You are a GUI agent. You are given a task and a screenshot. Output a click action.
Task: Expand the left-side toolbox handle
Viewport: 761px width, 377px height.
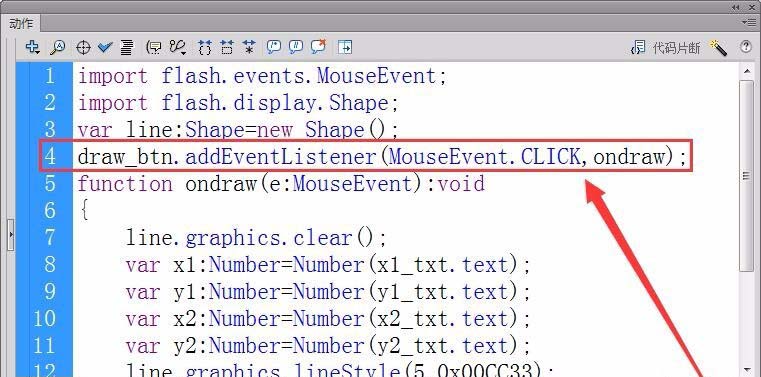11,234
